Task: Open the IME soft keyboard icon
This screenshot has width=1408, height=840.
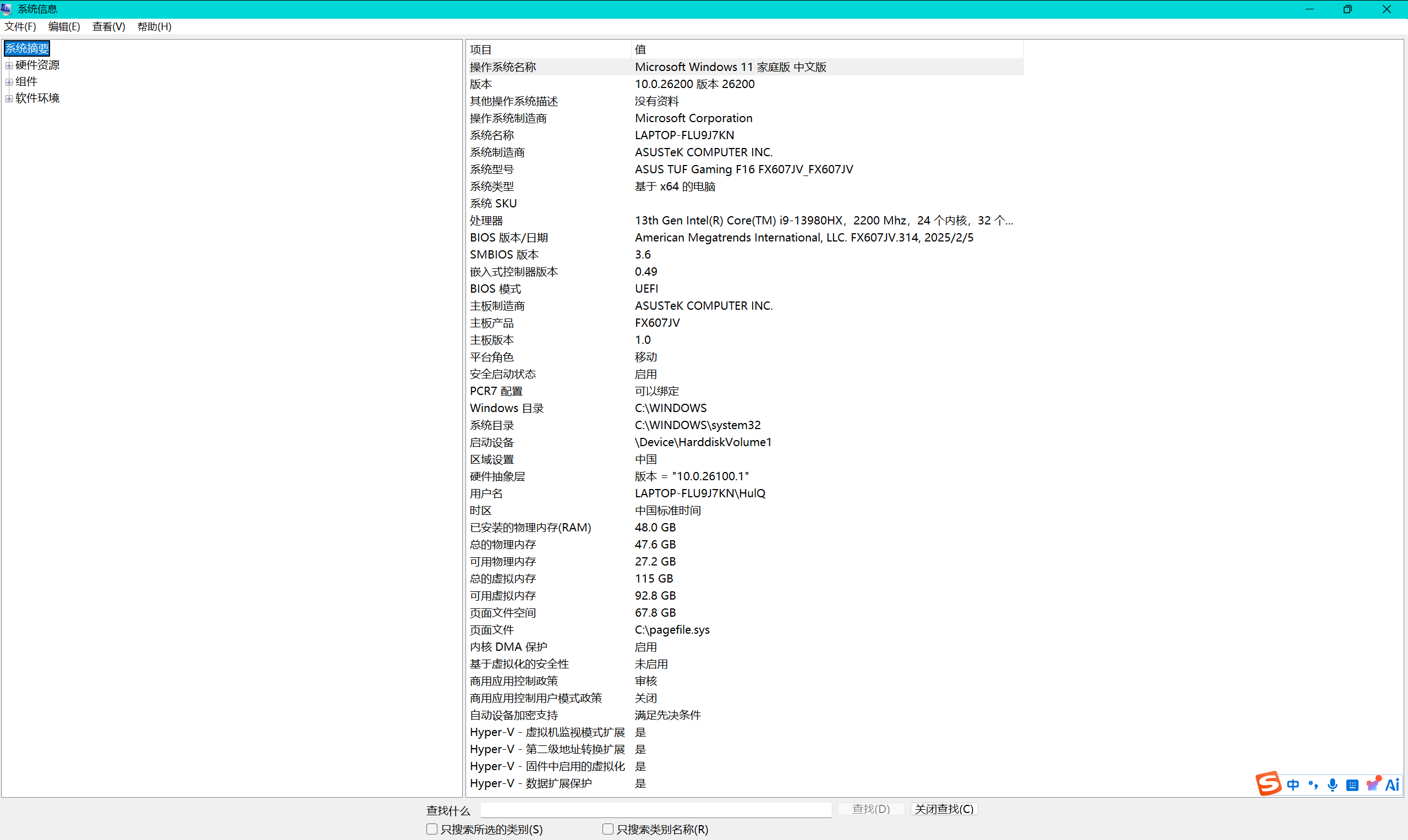Action: click(1352, 785)
